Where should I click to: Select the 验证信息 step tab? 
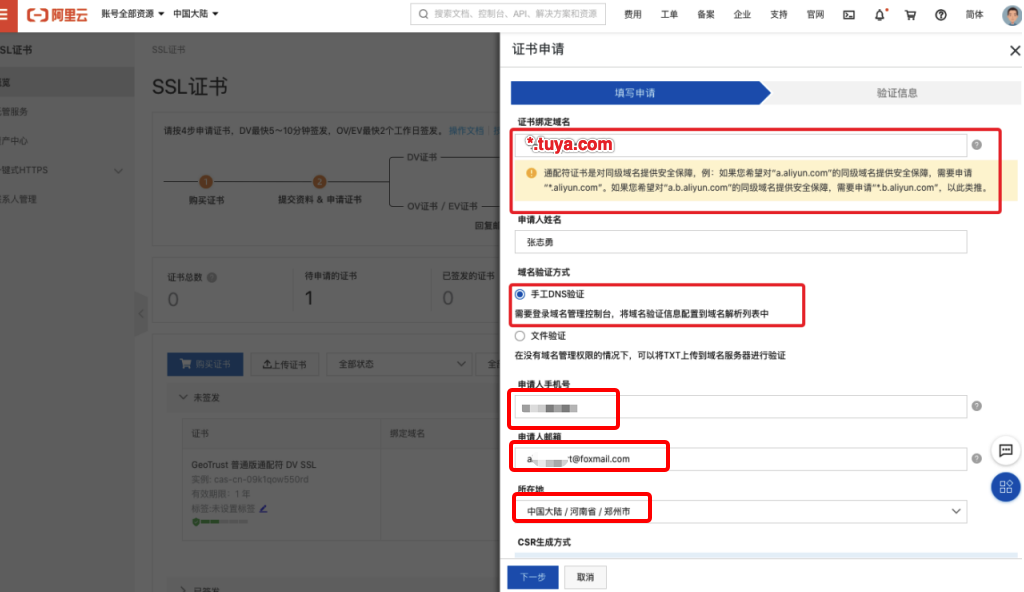(897, 93)
